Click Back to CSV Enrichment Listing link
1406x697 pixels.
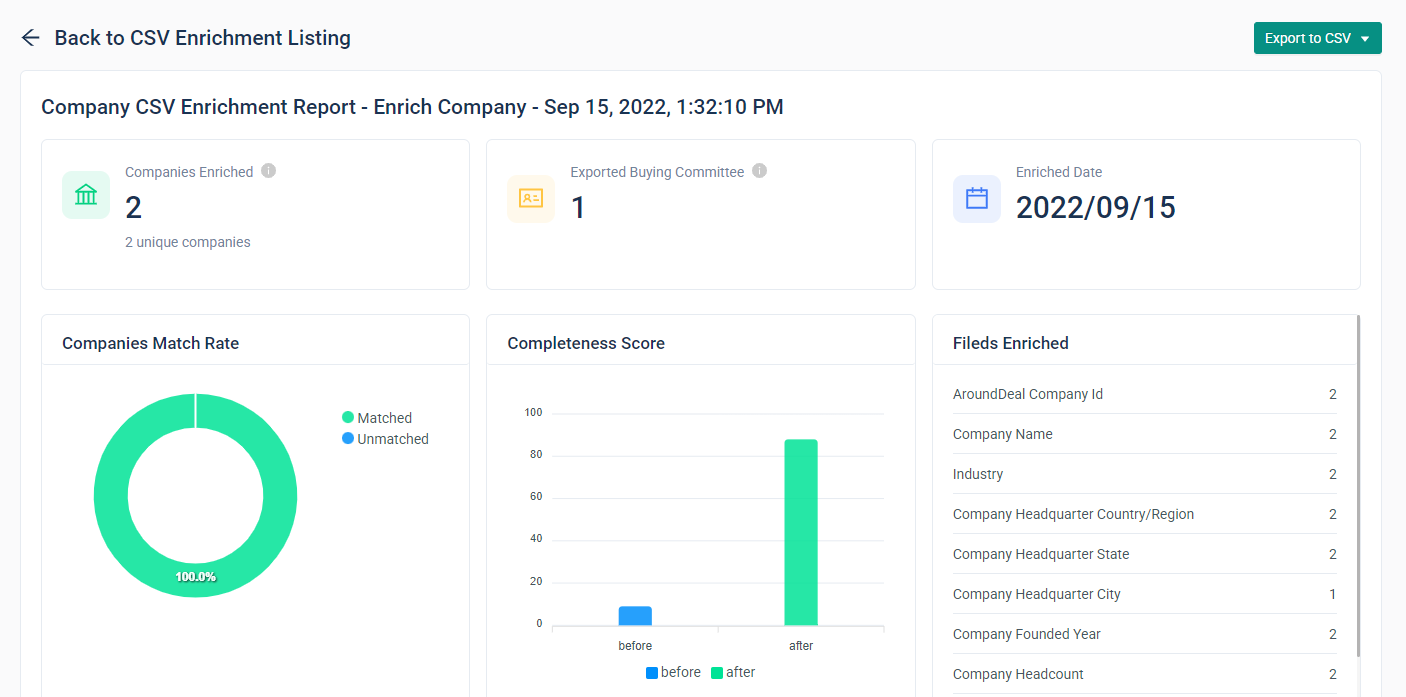(202, 38)
